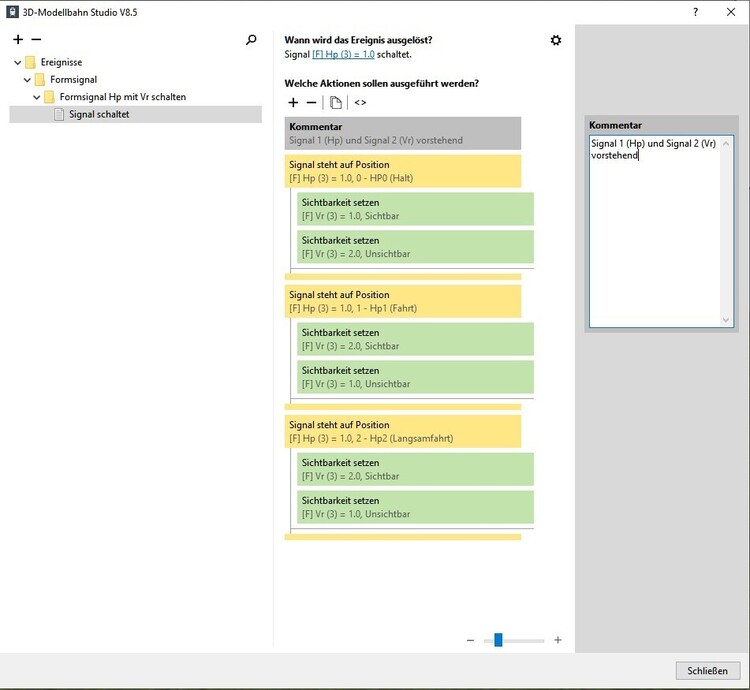The height and width of the screenshot is (690, 750).
Task: Switch to script view with the code icon
Action: (360, 102)
